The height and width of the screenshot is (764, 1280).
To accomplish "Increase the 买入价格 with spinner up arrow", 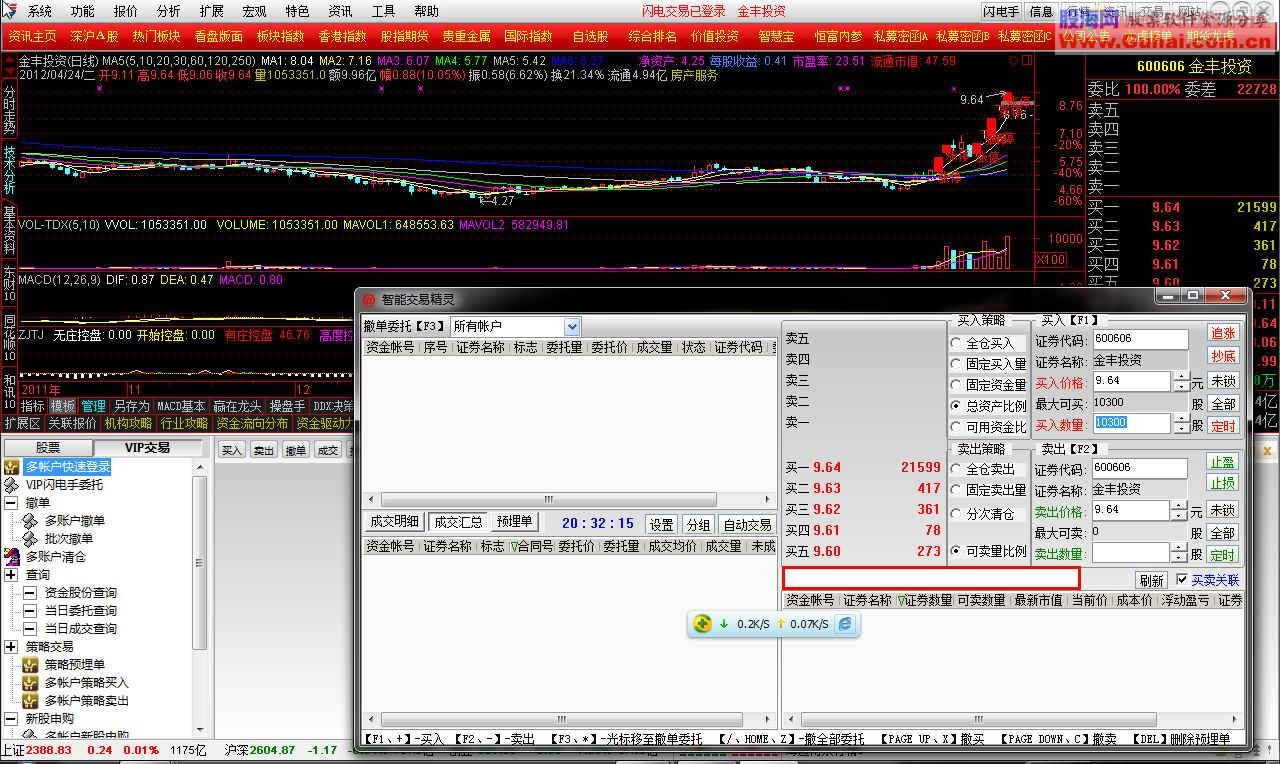I will tap(1181, 377).
